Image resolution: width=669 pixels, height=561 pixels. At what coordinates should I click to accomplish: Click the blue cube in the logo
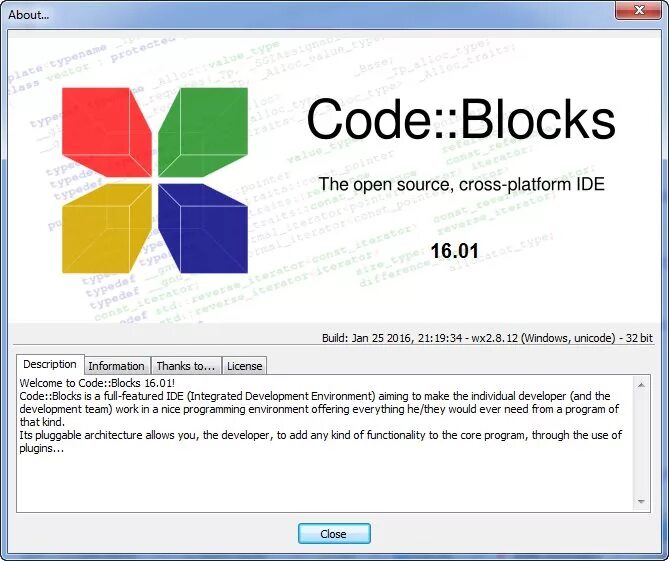point(203,228)
